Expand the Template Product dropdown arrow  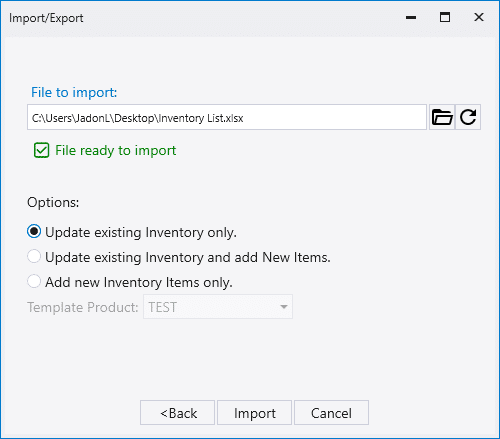click(284, 307)
